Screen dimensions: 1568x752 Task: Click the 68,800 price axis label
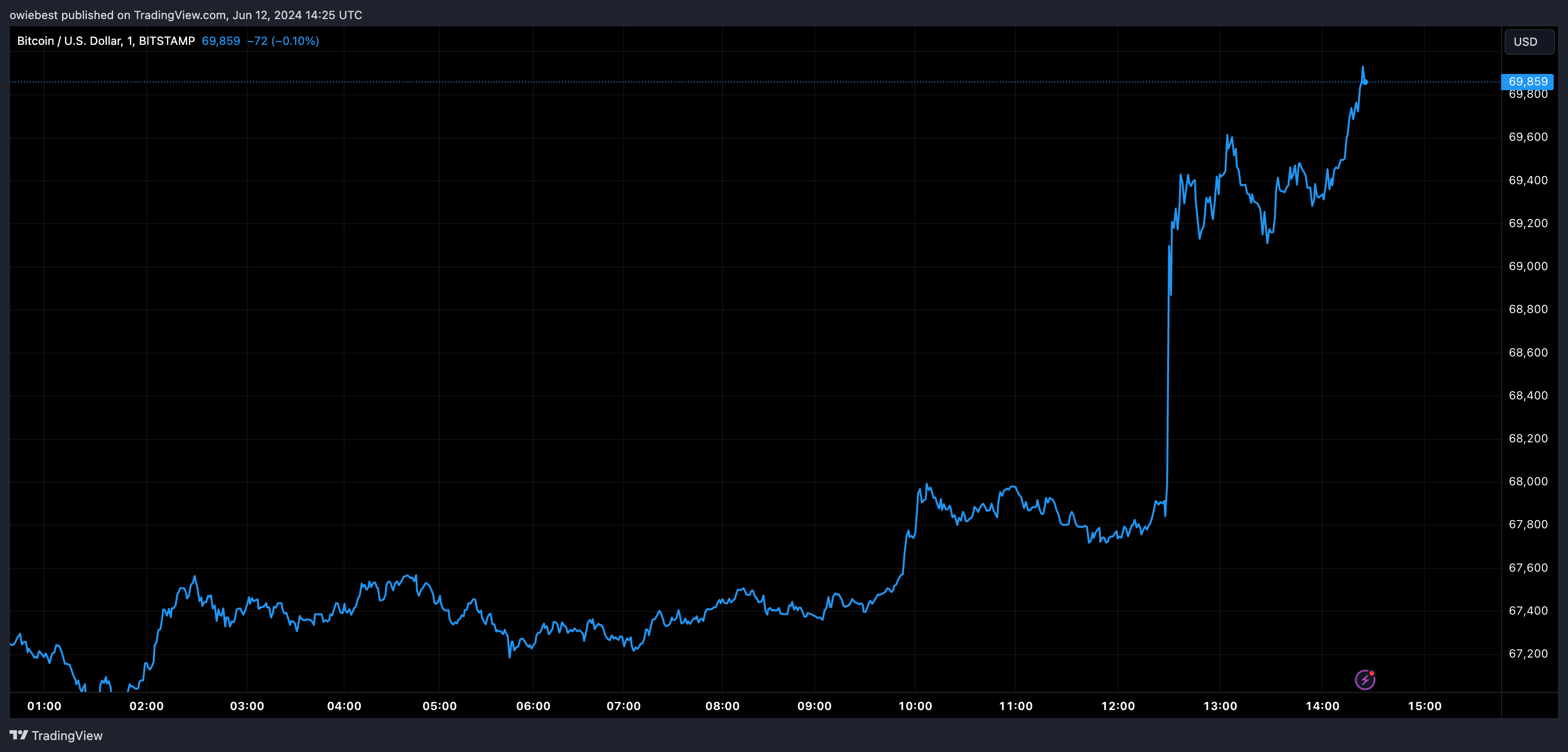click(1528, 309)
